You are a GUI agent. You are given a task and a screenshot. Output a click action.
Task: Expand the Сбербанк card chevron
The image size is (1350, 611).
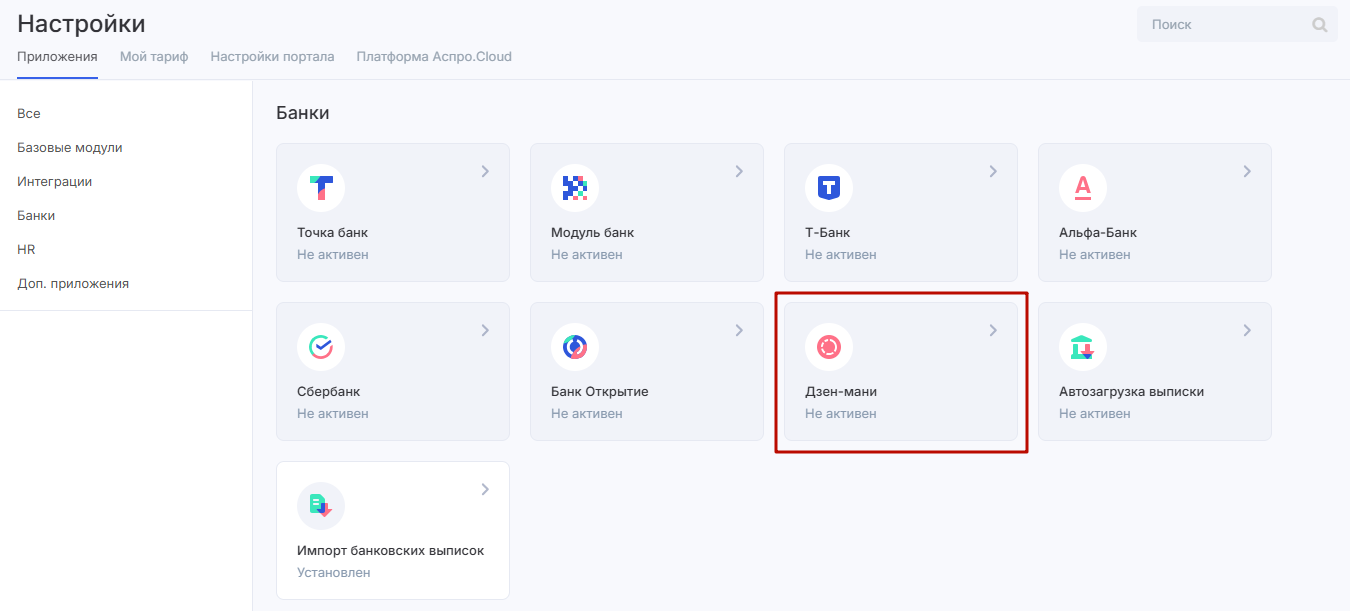(485, 330)
